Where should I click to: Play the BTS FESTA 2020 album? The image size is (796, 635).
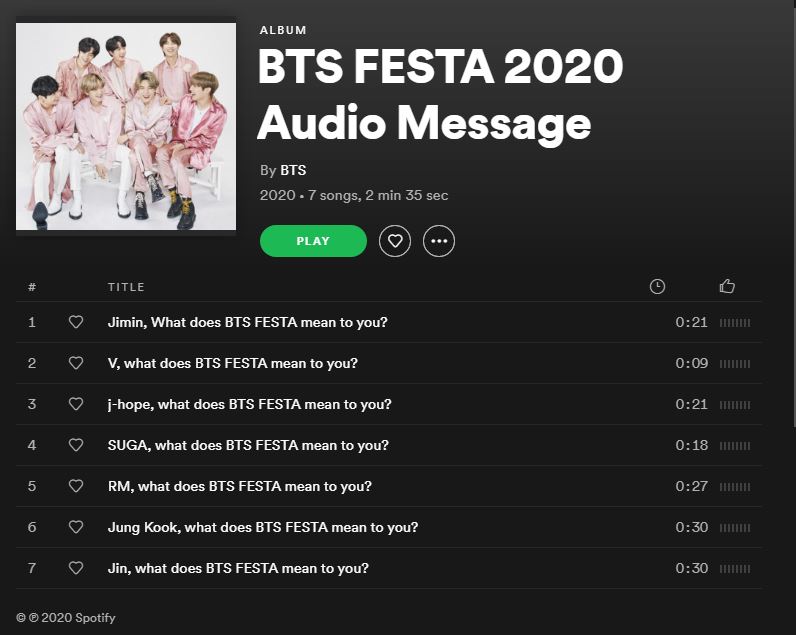[x=313, y=241]
